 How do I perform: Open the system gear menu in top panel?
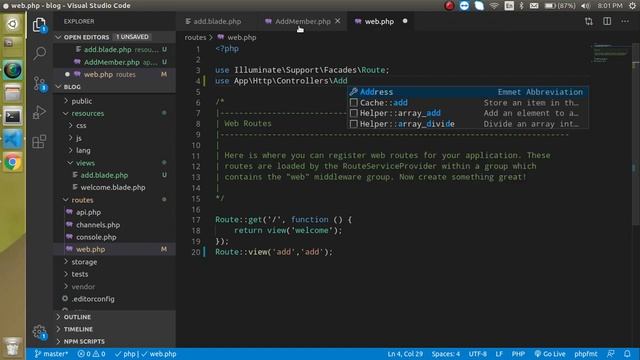(632, 6)
